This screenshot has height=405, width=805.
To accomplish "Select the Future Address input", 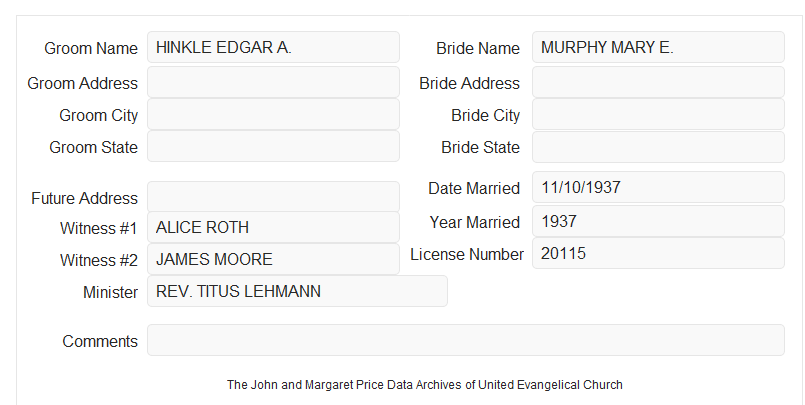I will click(273, 197).
